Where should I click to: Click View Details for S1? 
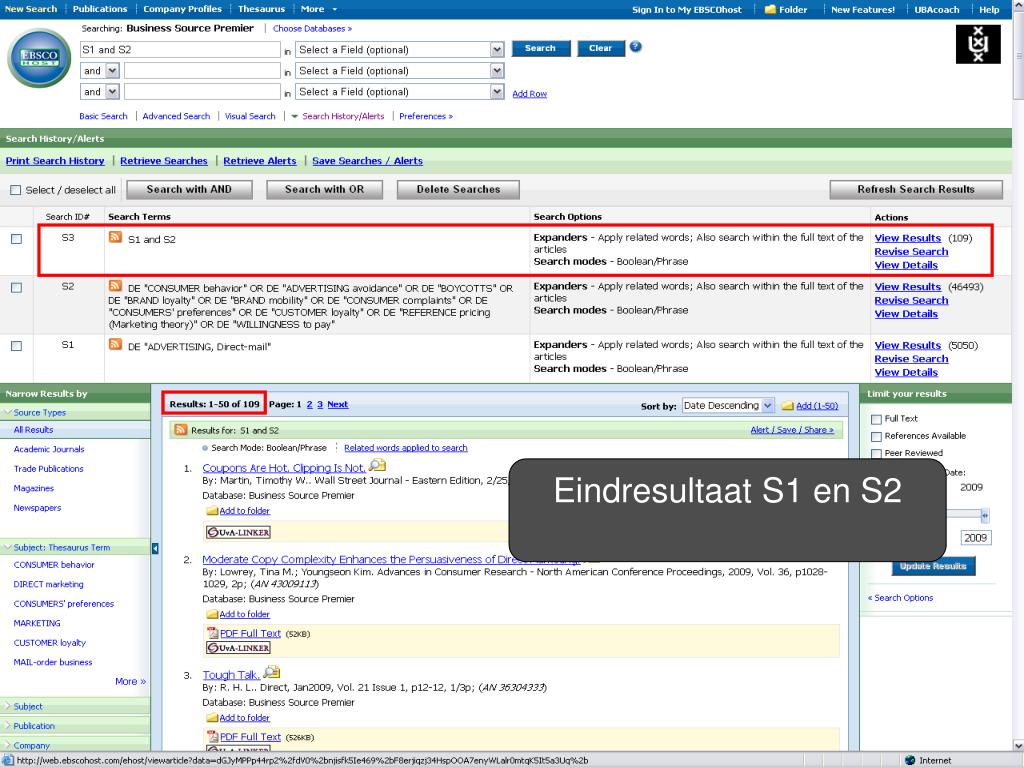[906, 372]
